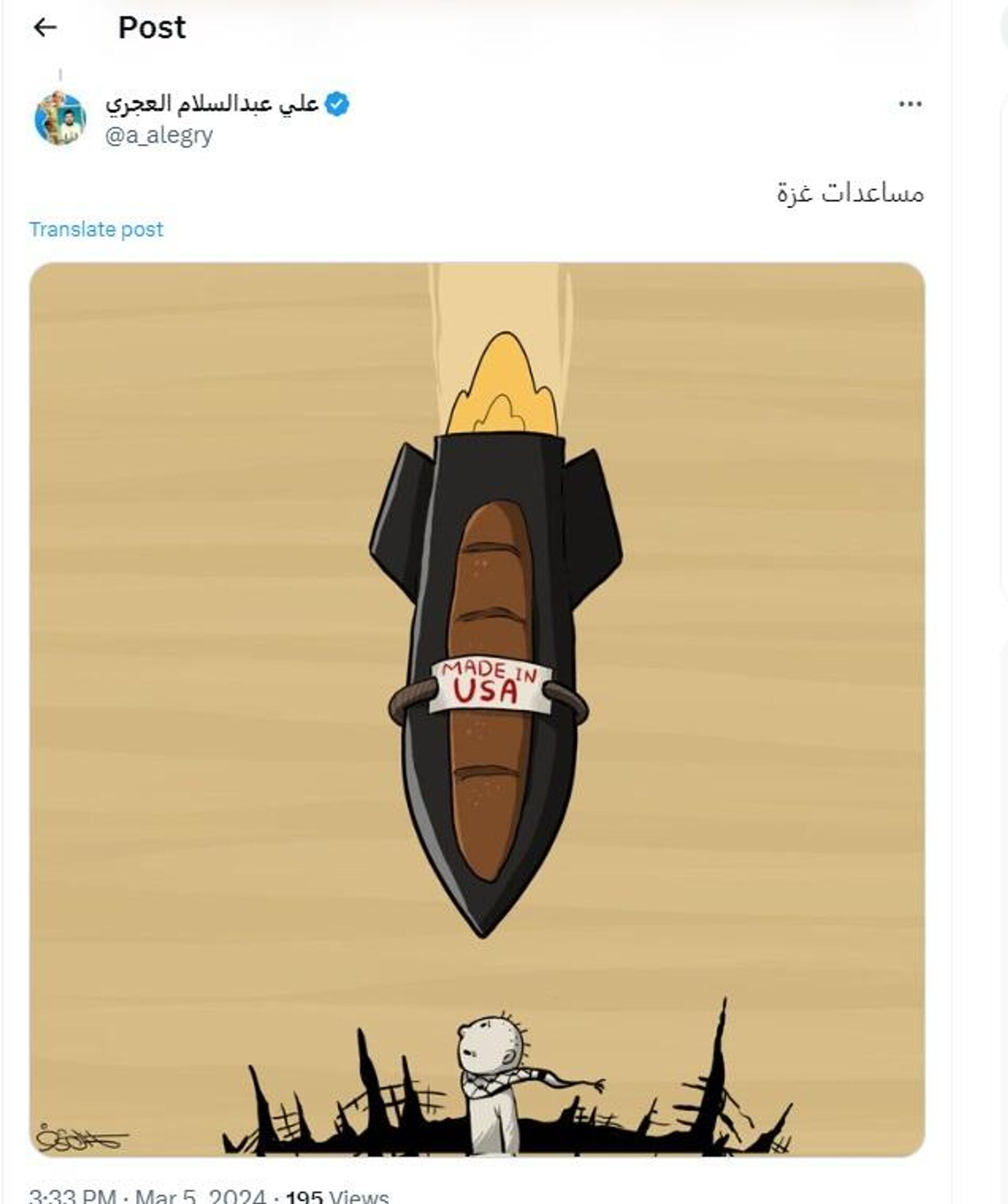Click the child figure in the cartoon
This screenshot has height=1204, width=1008.
[x=505, y=1084]
